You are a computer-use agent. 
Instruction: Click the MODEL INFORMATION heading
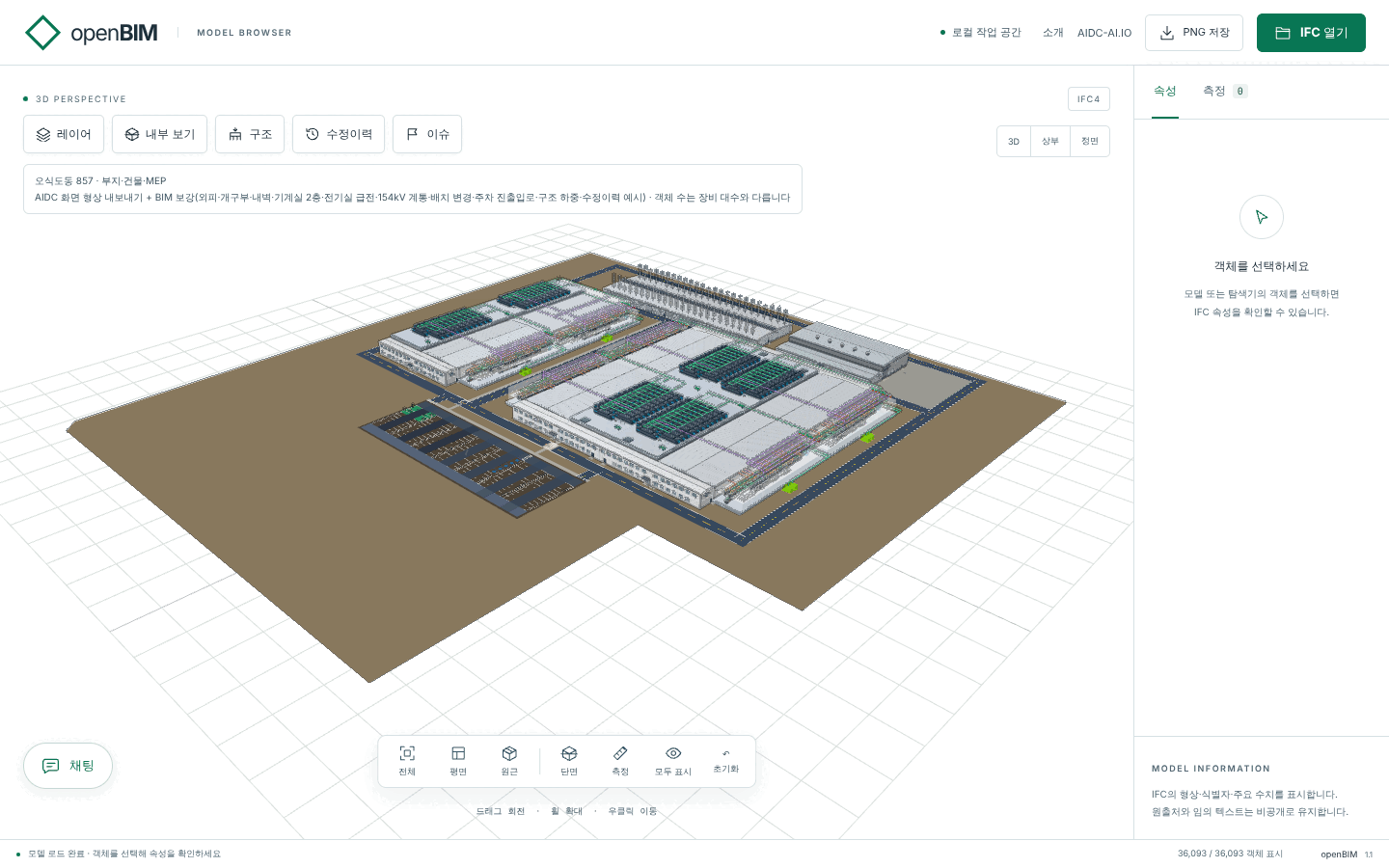pyautogui.click(x=1211, y=769)
